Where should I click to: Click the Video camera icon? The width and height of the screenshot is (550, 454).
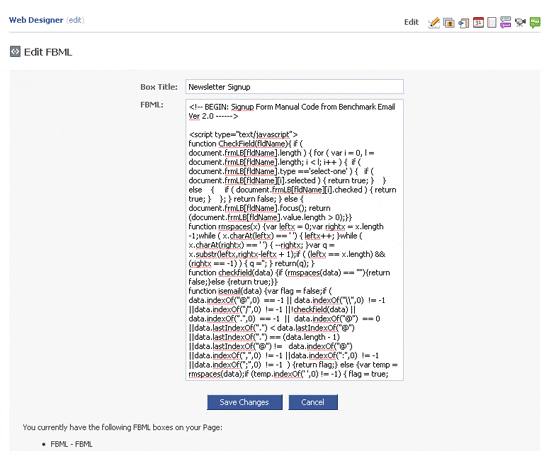(x=520, y=23)
